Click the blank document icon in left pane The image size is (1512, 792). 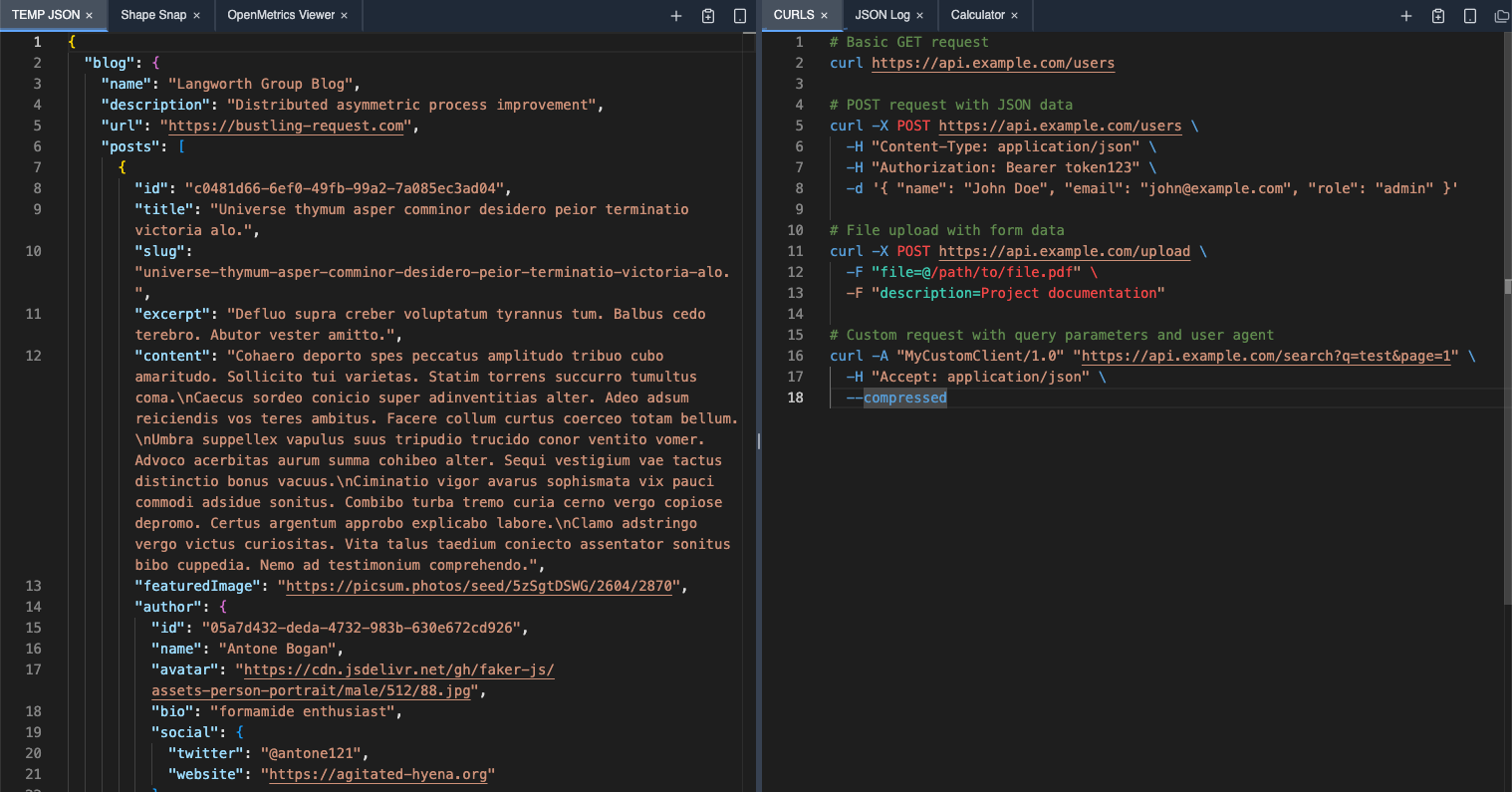pyautogui.click(x=740, y=16)
